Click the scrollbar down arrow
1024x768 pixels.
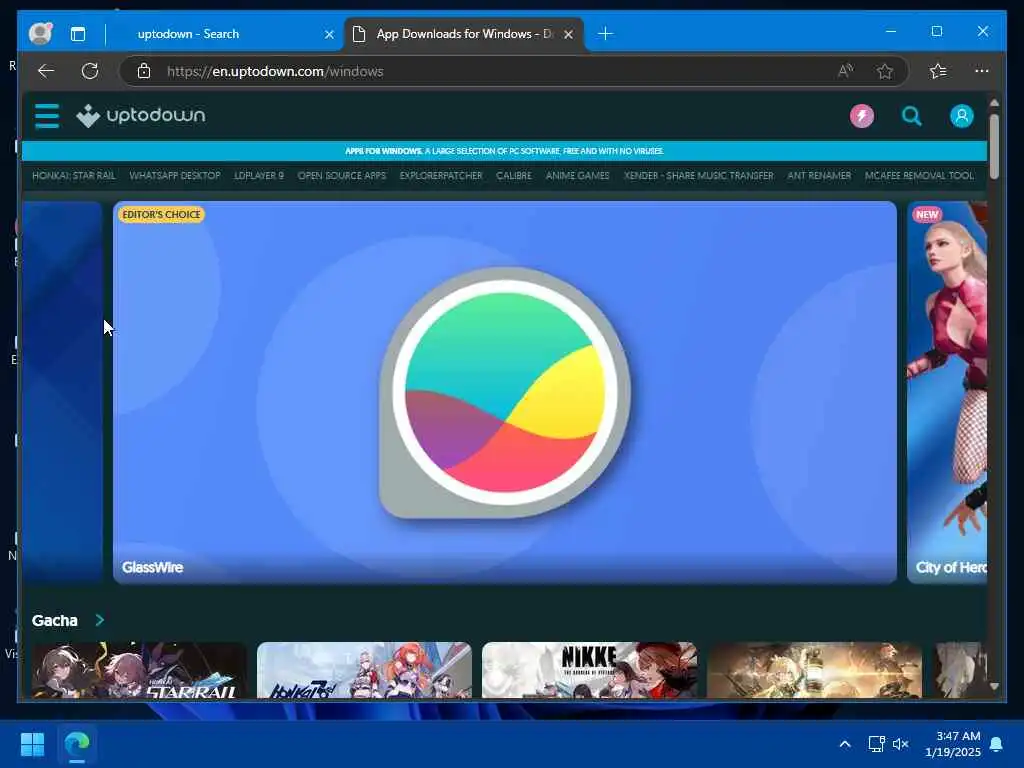994,686
